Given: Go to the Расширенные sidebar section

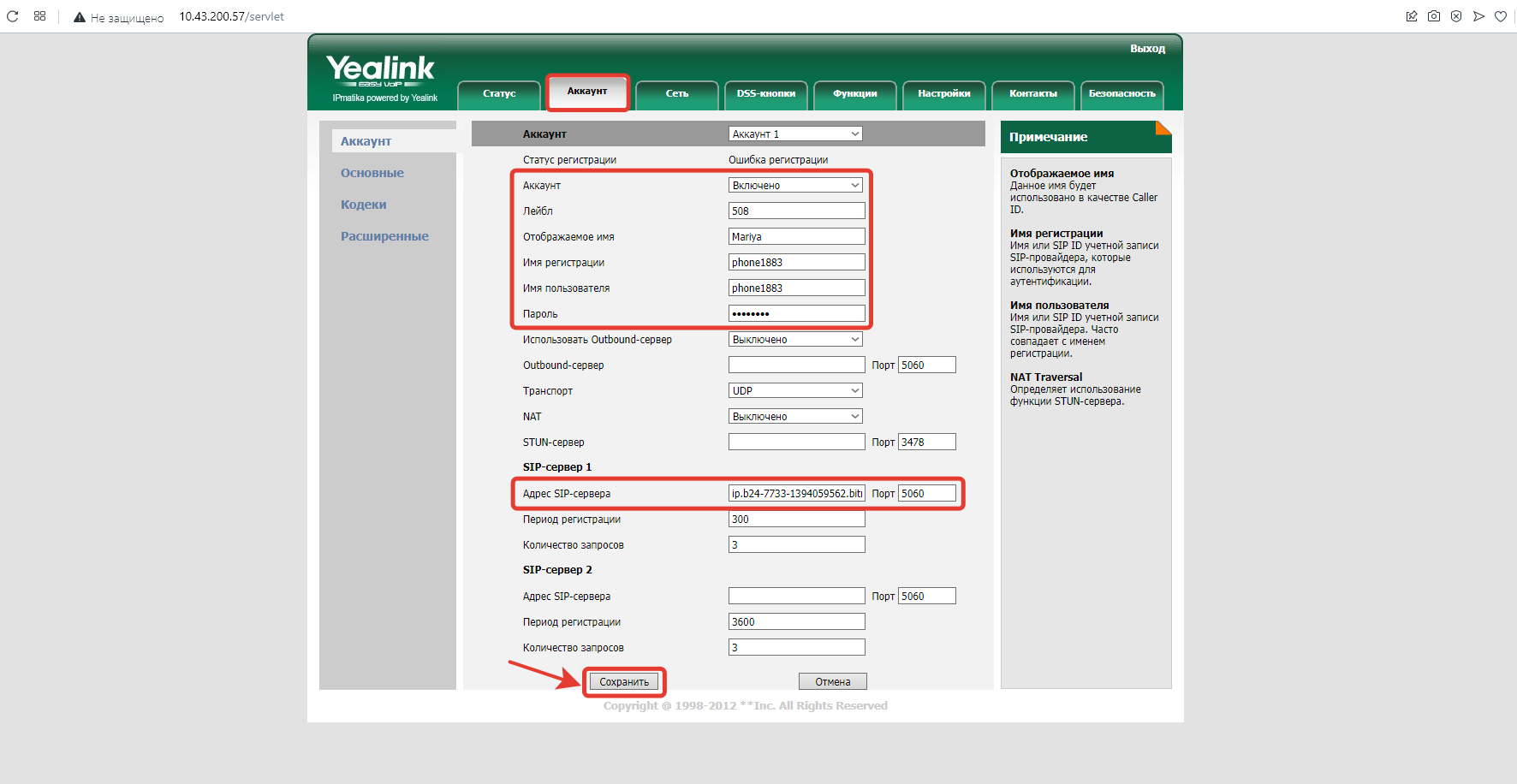Looking at the screenshot, I should (384, 236).
